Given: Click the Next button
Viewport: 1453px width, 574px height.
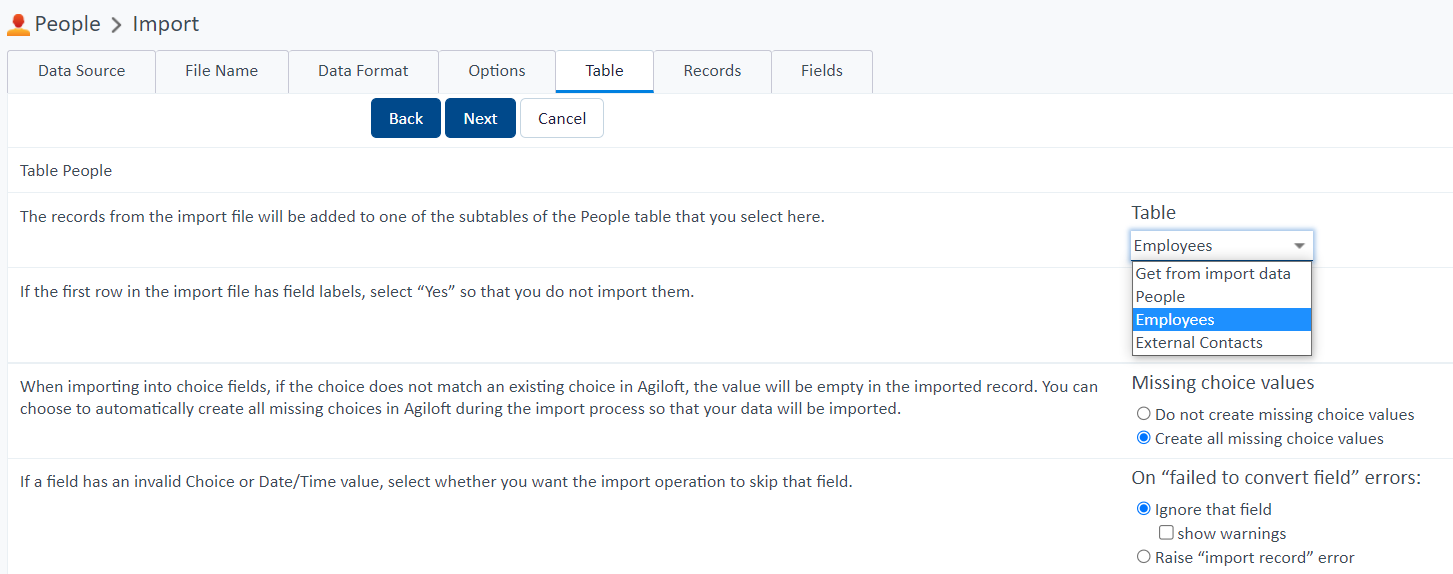Looking at the screenshot, I should 480,118.
